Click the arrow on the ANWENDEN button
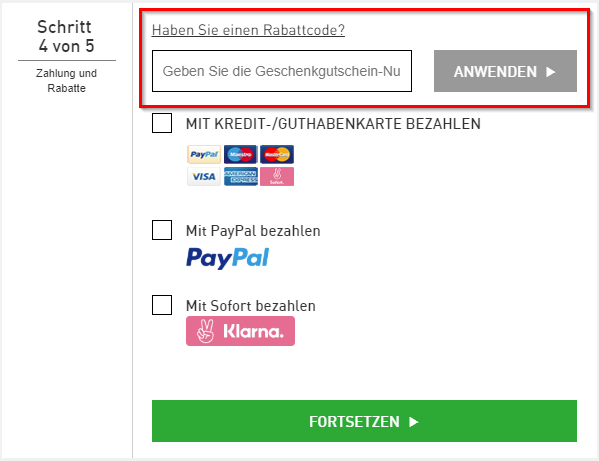 click(550, 72)
